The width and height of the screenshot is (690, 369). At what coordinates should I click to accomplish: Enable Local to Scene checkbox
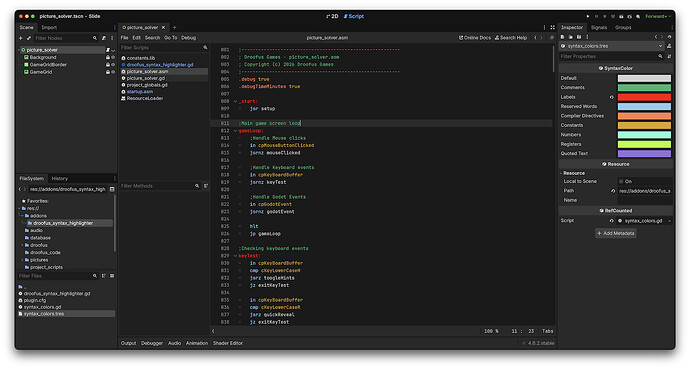point(621,181)
